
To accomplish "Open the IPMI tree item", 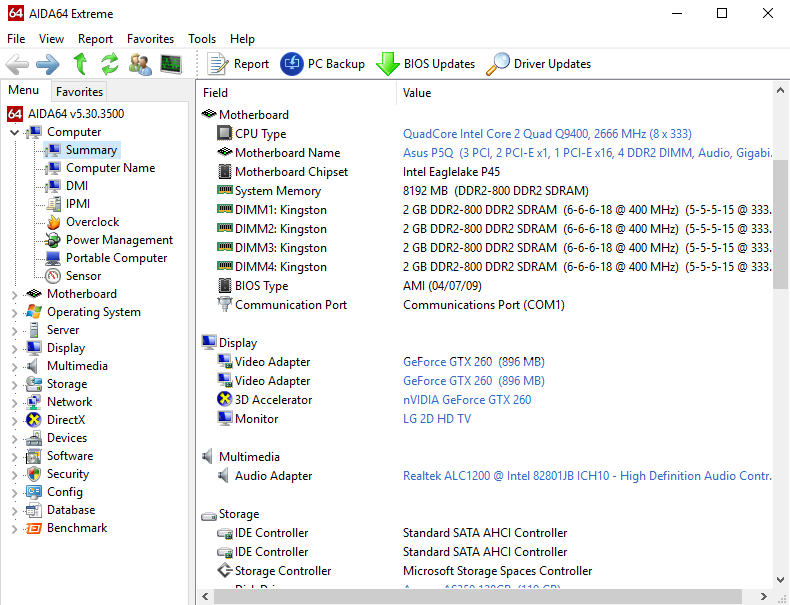I will pos(78,204).
